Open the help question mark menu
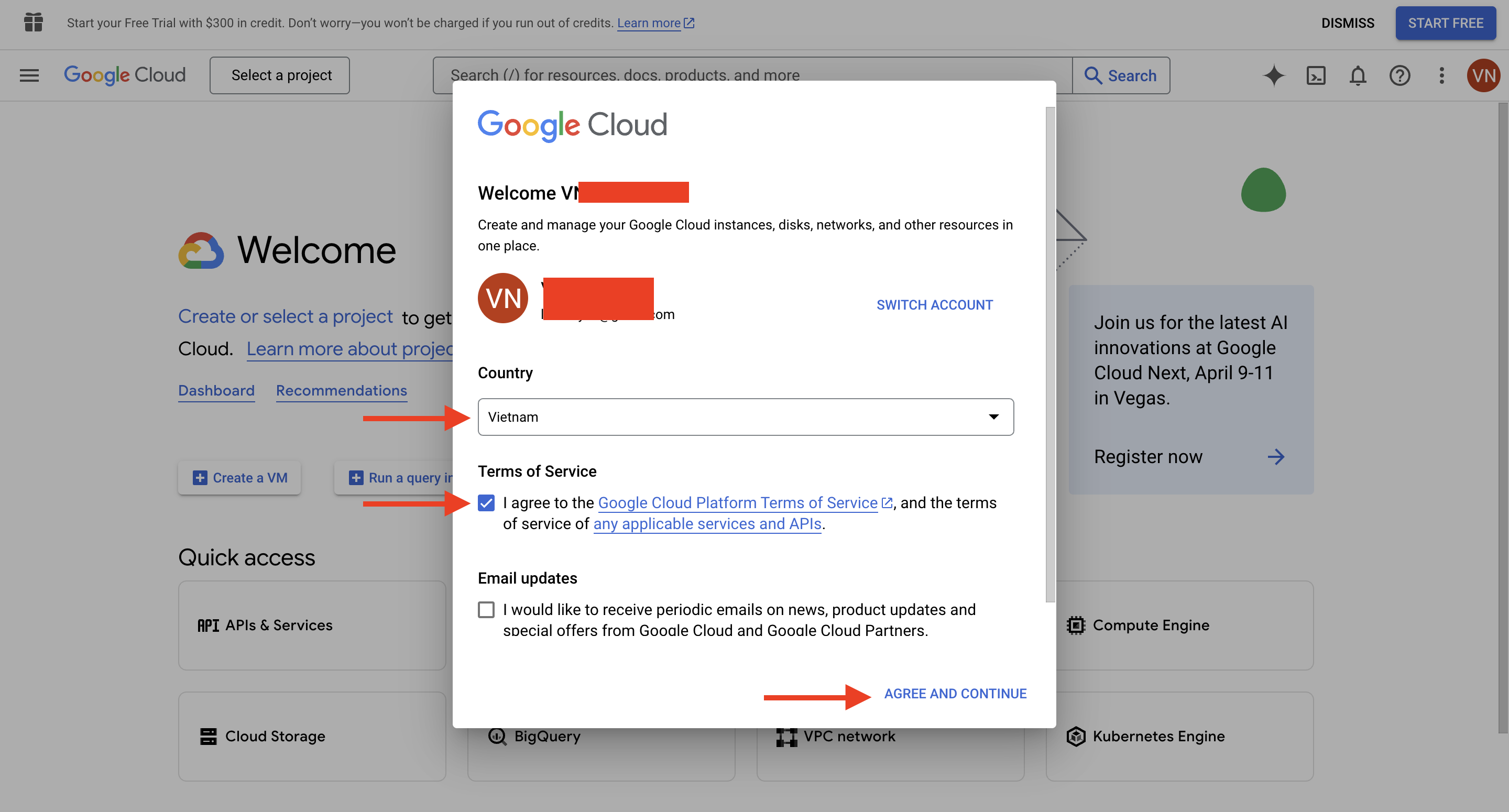The width and height of the screenshot is (1509, 812). pos(1399,75)
